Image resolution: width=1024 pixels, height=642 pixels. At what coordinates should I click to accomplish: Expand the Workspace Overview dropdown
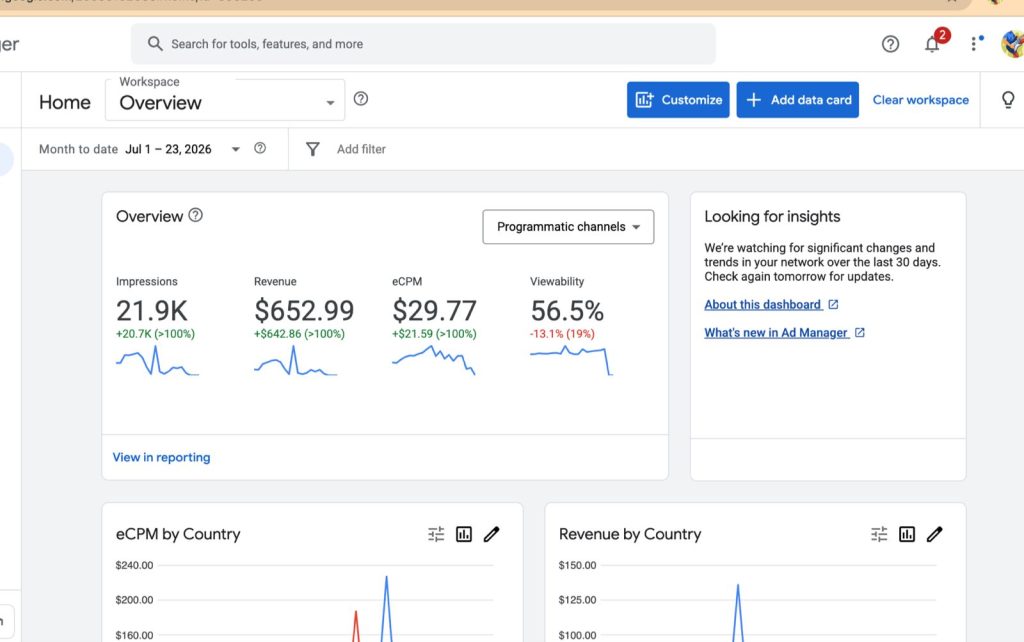(x=225, y=99)
